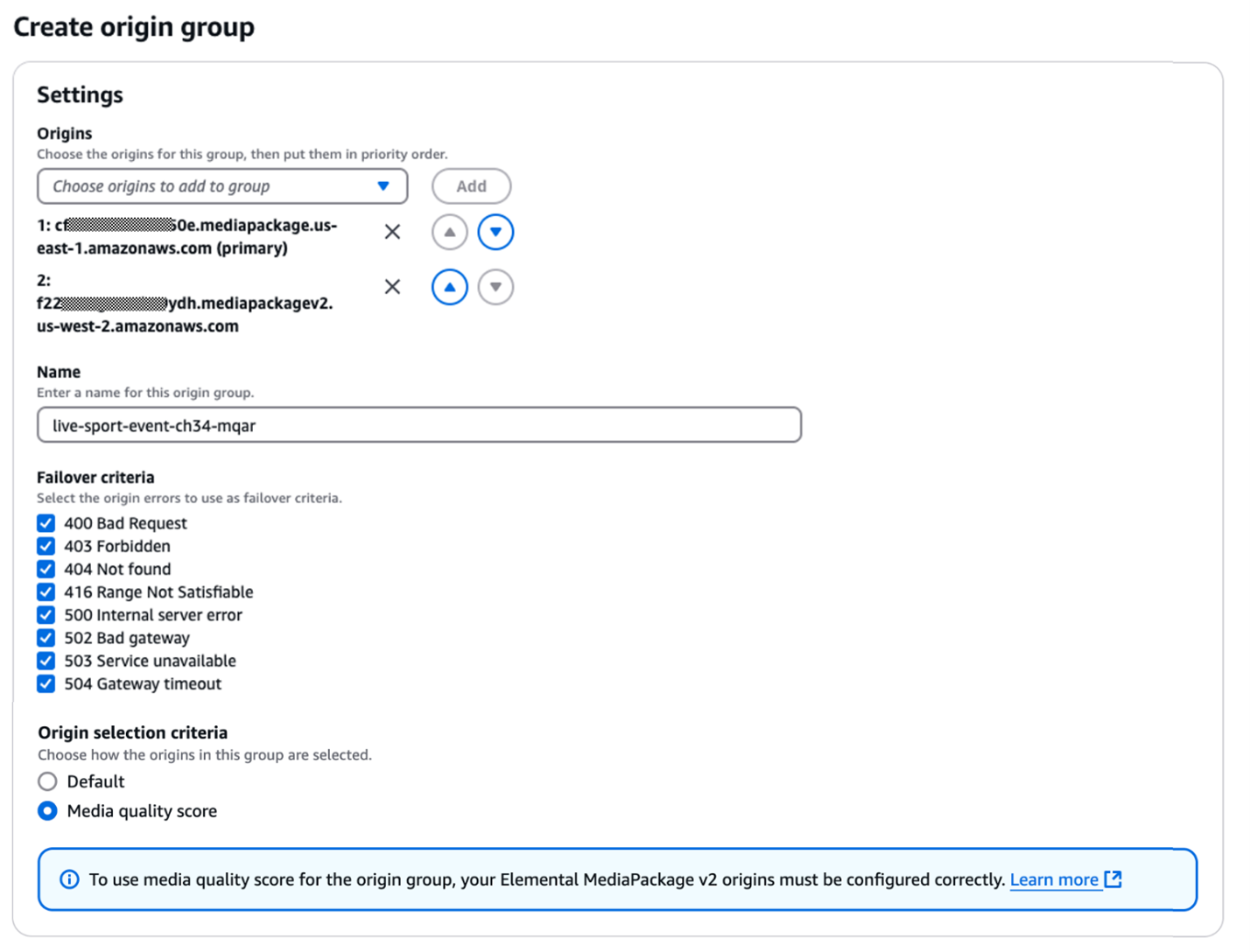The width and height of the screenshot is (1250, 952).
Task: Uncheck 400 Bad Request failover criterion
Action: click(46, 523)
